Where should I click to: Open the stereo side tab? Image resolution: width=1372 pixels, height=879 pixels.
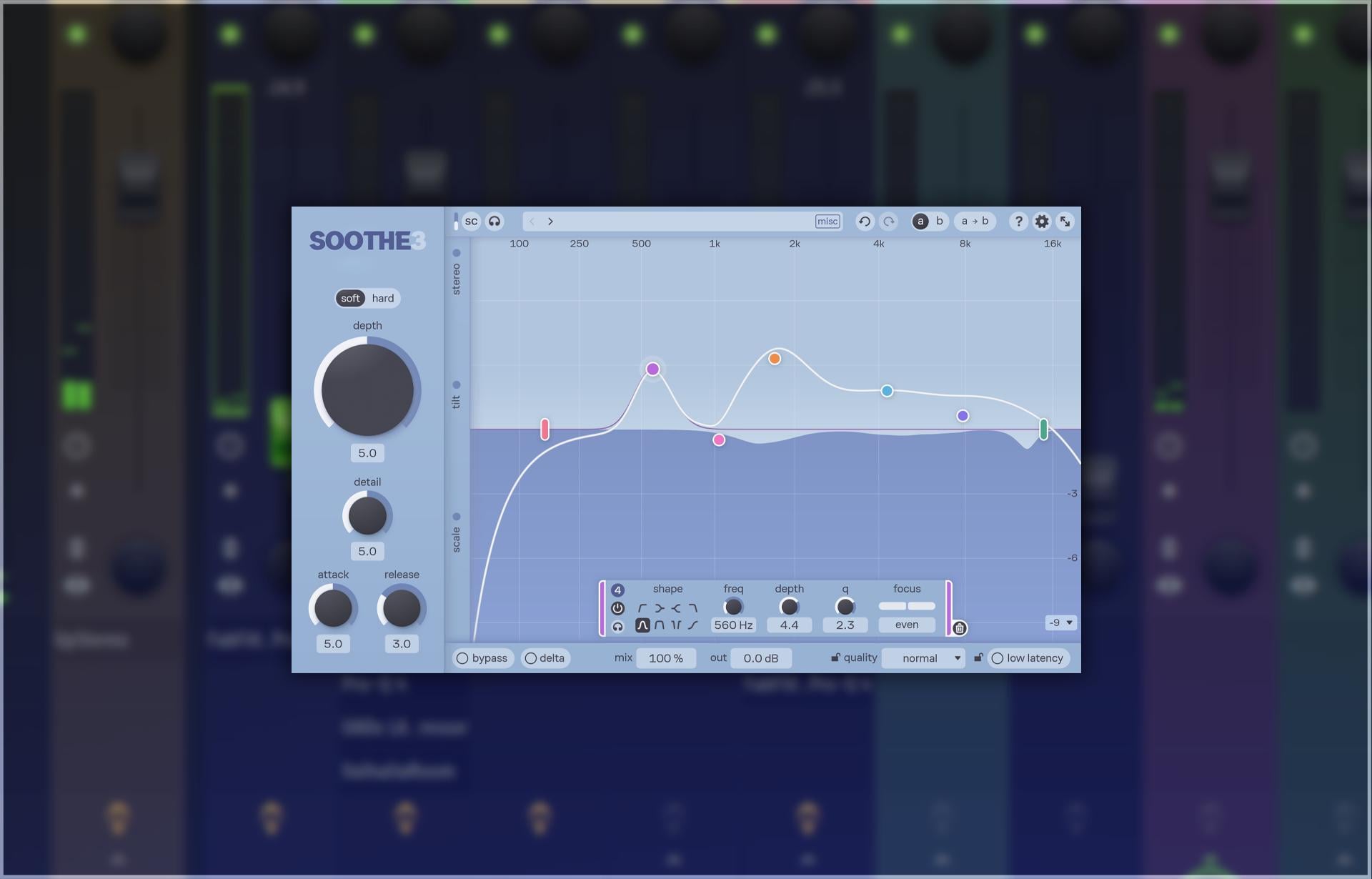(457, 272)
